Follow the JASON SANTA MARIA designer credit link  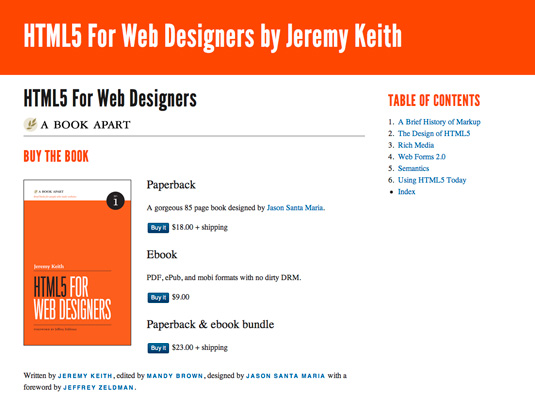coord(286,376)
